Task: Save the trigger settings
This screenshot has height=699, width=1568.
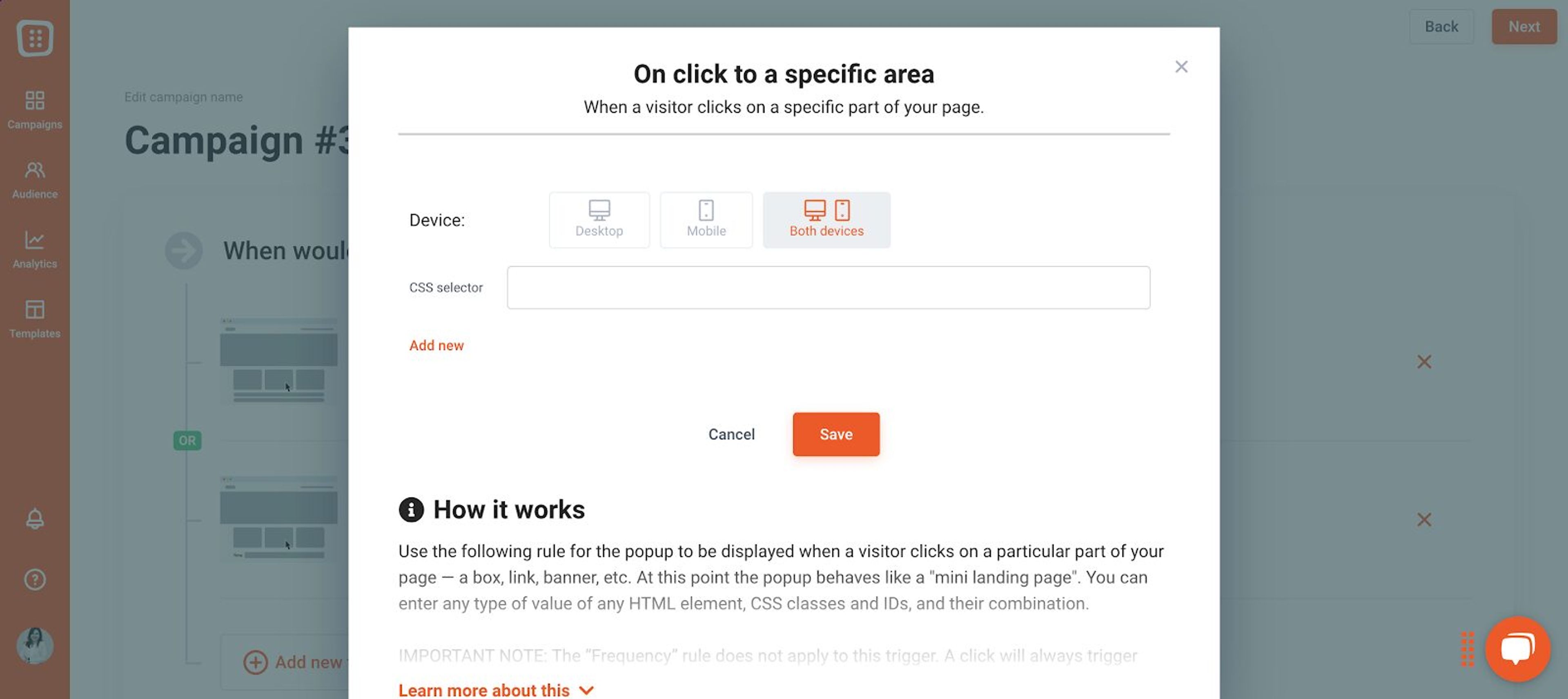Action: pos(836,434)
